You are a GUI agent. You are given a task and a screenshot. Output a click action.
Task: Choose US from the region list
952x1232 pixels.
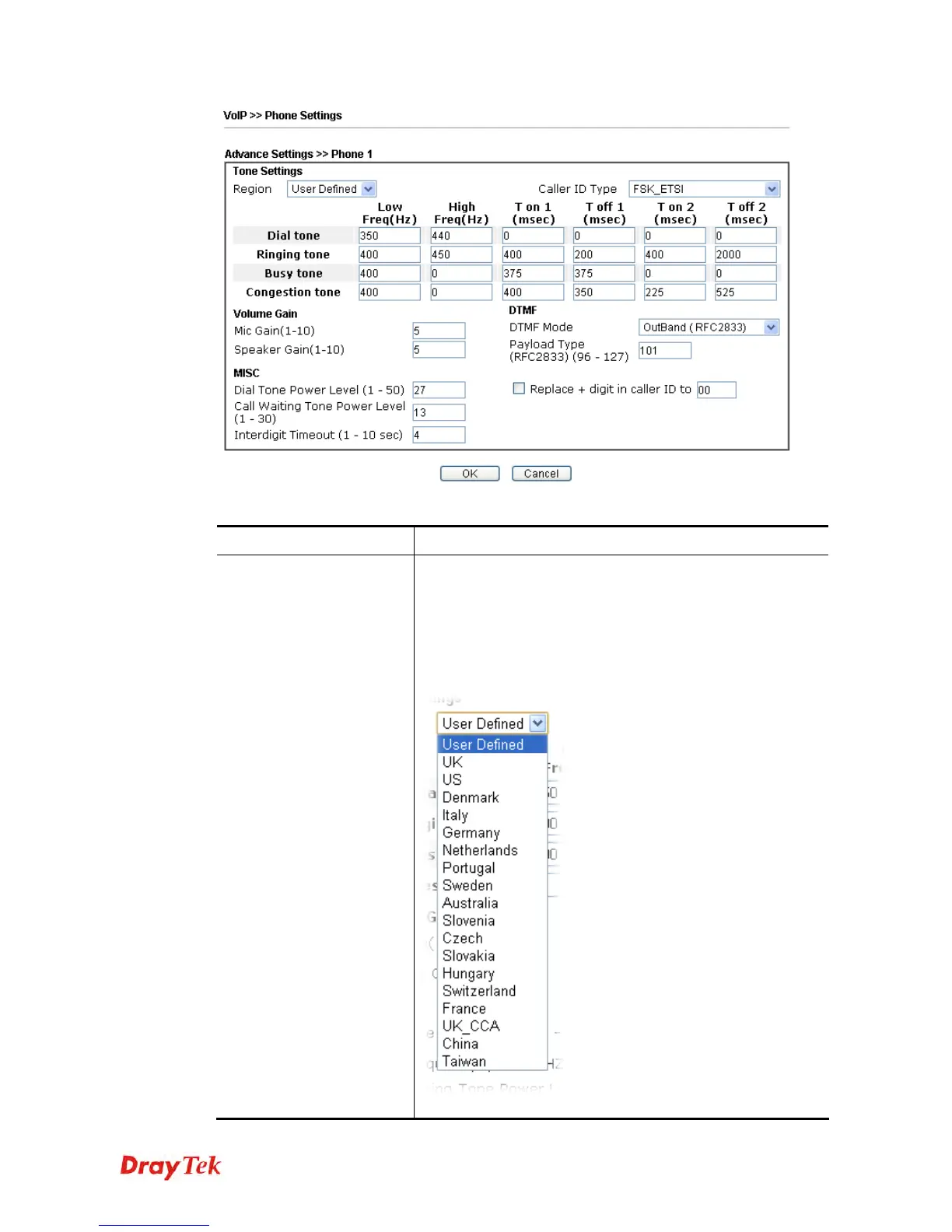pyautogui.click(x=492, y=779)
